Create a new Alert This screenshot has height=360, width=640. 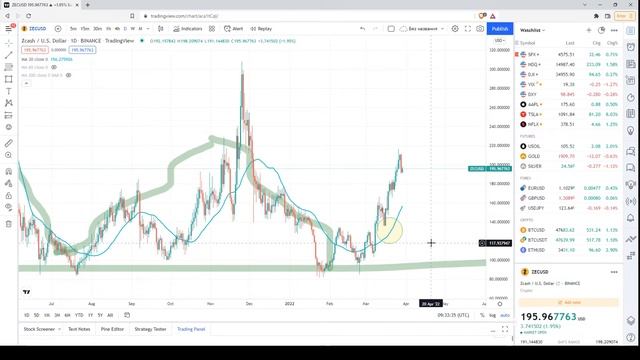233,29
